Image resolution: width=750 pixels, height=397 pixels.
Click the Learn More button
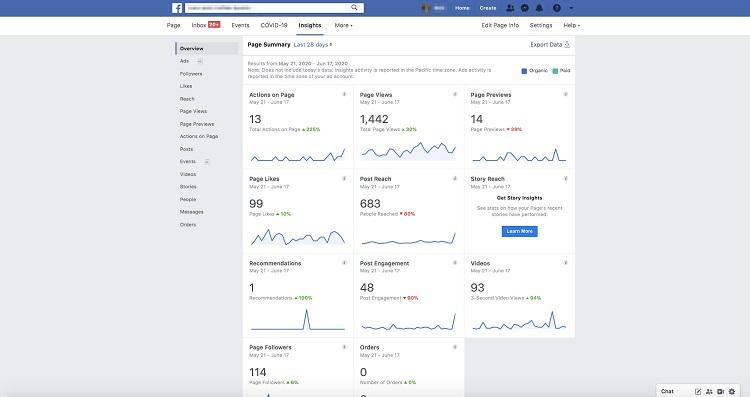point(519,231)
